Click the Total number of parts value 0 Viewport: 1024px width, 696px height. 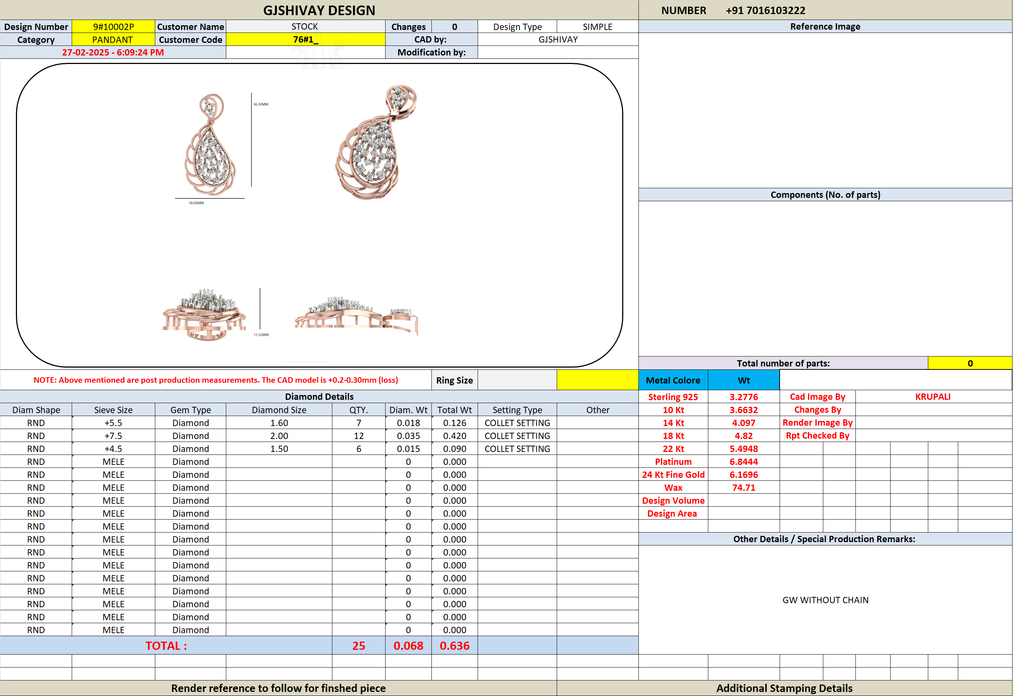(x=970, y=363)
